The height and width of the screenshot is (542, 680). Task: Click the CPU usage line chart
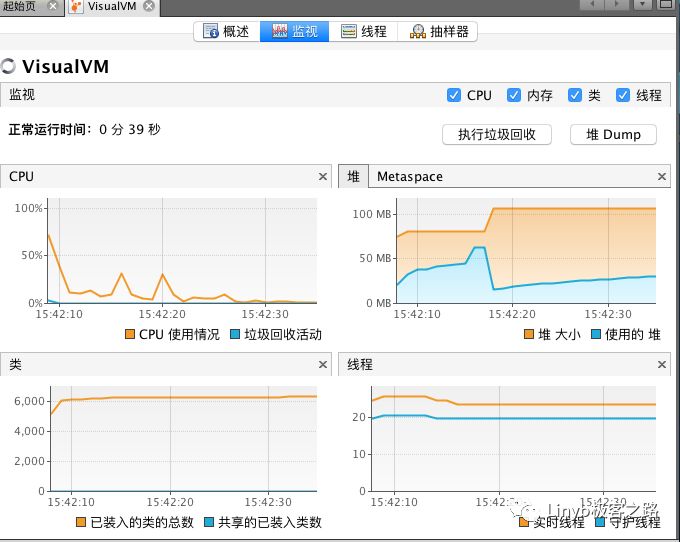182,251
